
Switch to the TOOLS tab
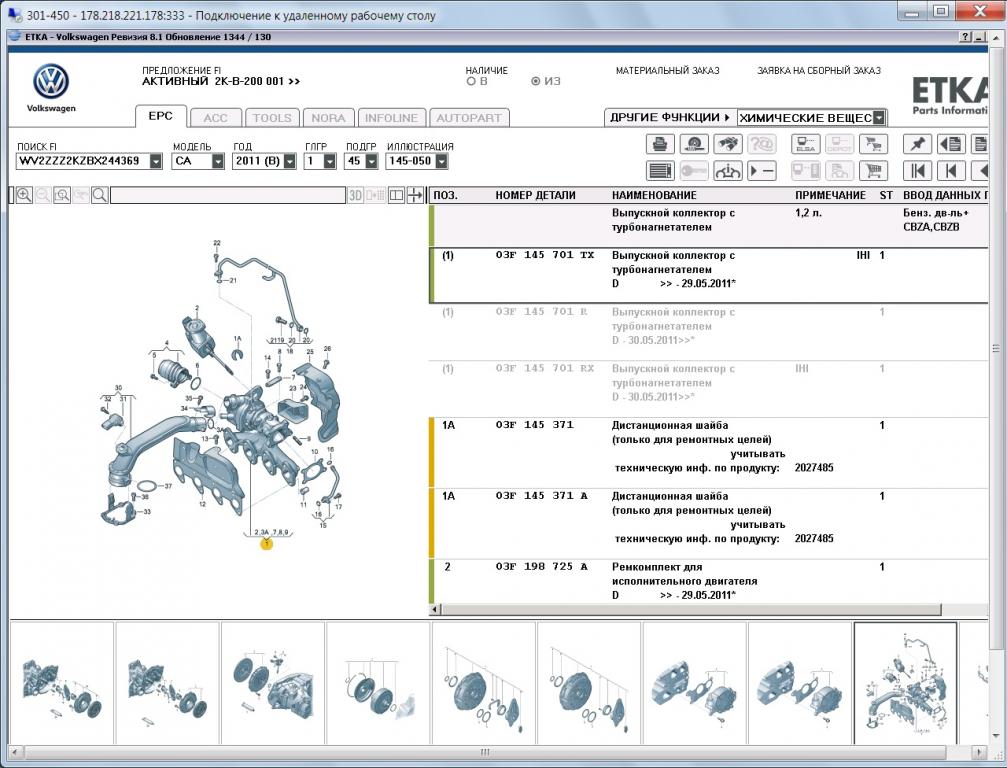click(x=272, y=118)
